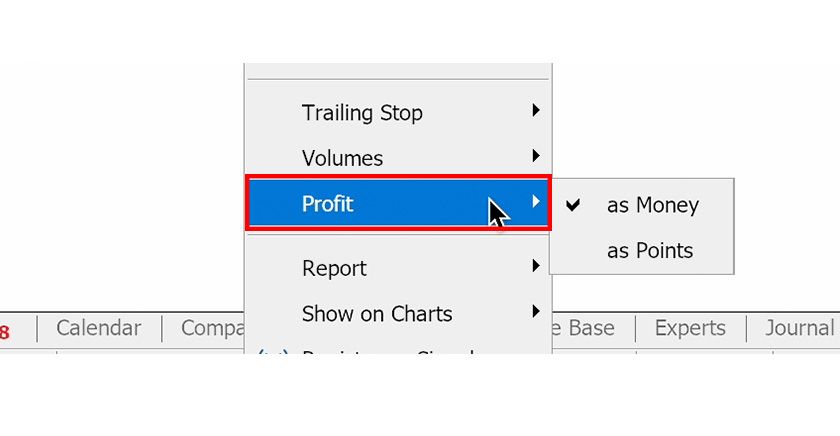Click the red number 8 tab badge
The height and width of the screenshot is (436, 840).
point(5,331)
